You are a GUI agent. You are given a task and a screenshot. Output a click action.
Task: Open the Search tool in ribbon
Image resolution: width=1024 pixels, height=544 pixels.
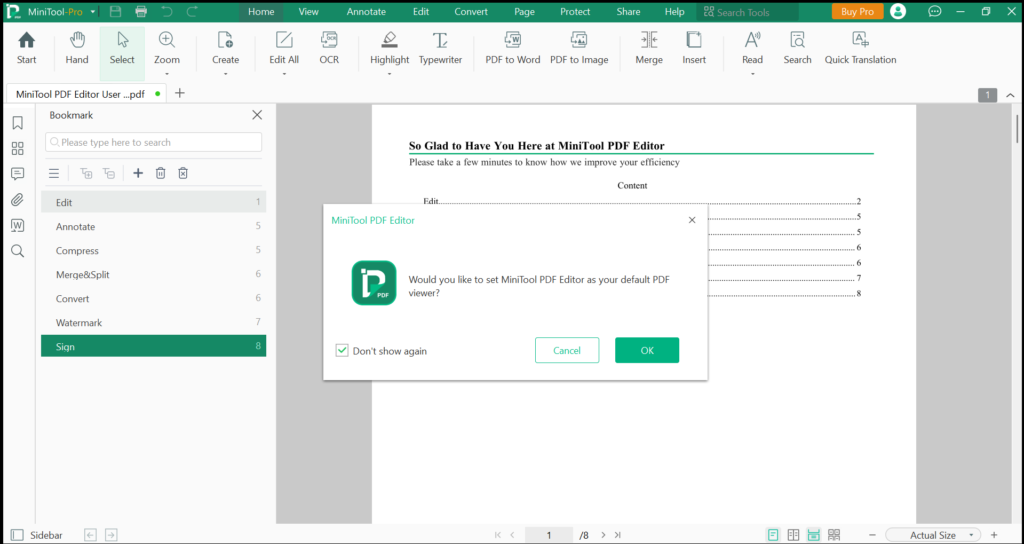click(797, 49)
